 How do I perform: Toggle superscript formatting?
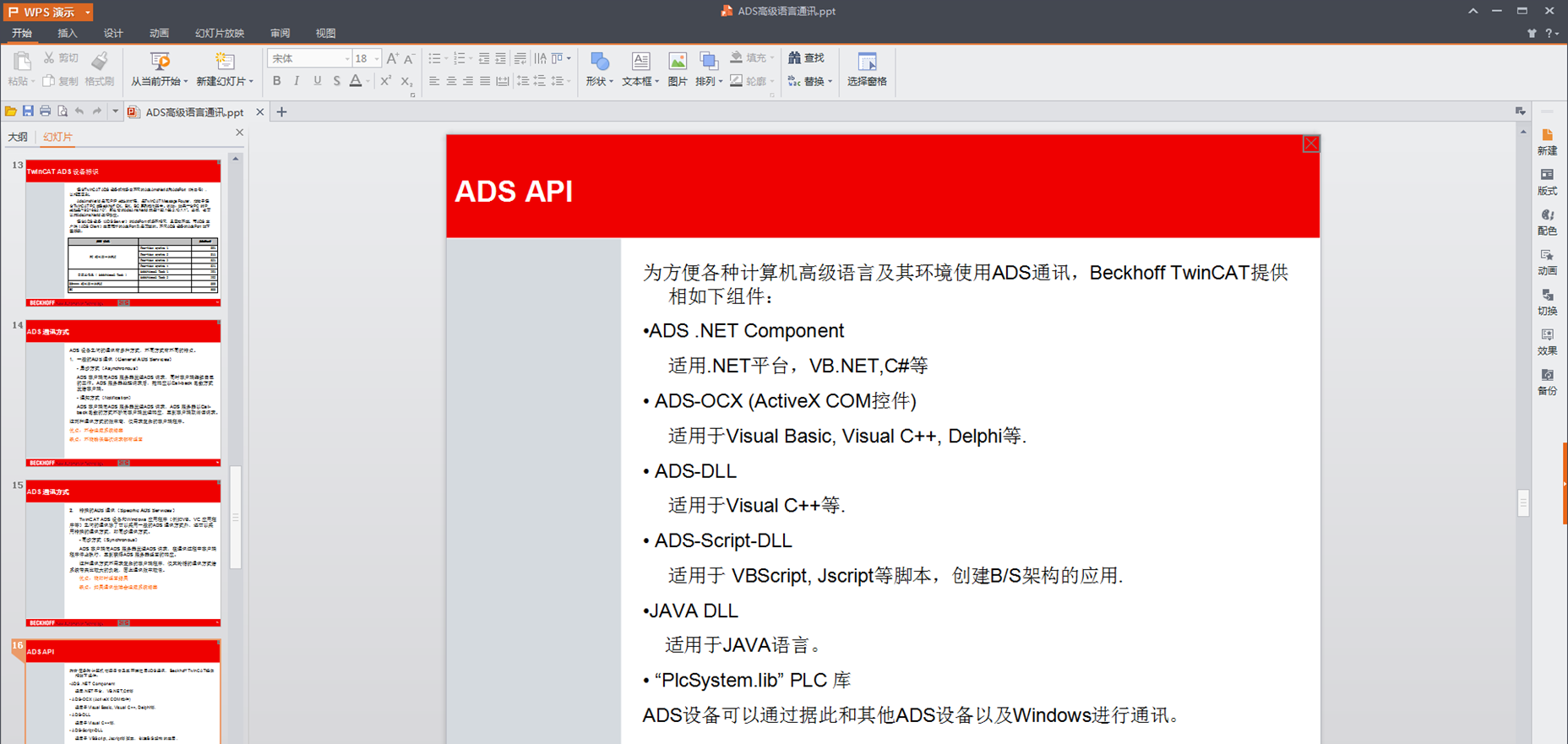point(385,81)
